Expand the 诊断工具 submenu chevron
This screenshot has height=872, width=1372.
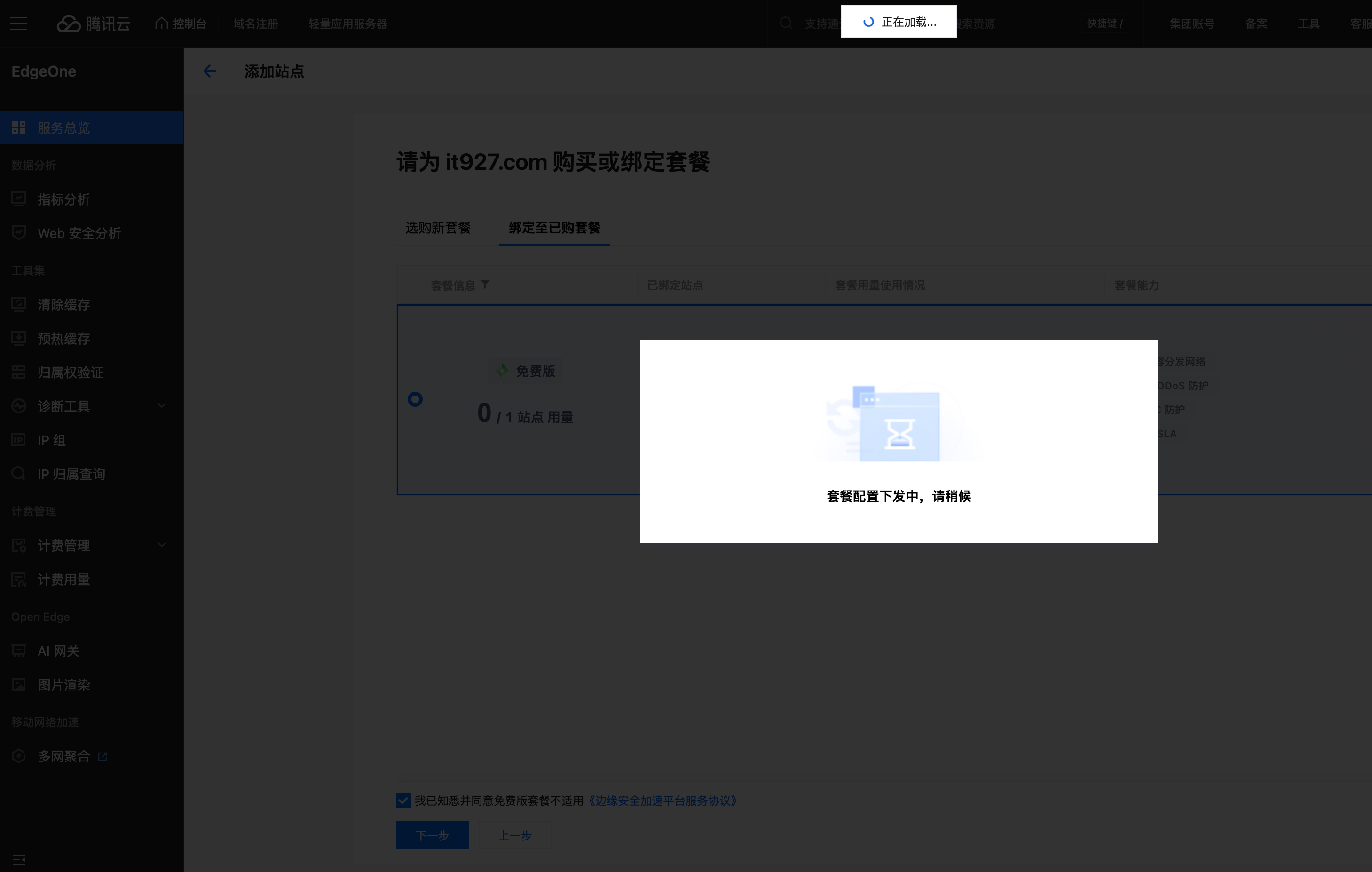coord(162,406)
